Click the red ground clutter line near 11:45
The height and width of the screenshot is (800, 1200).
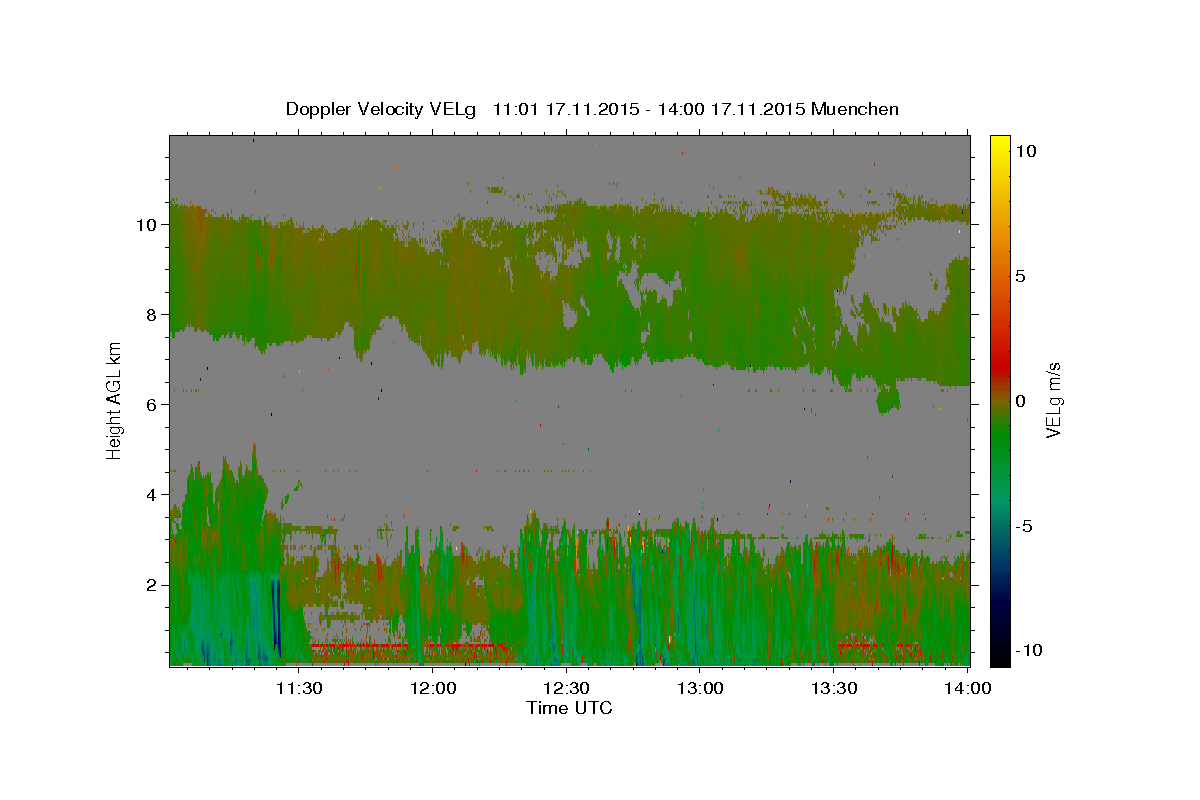(x=360, y=646)
